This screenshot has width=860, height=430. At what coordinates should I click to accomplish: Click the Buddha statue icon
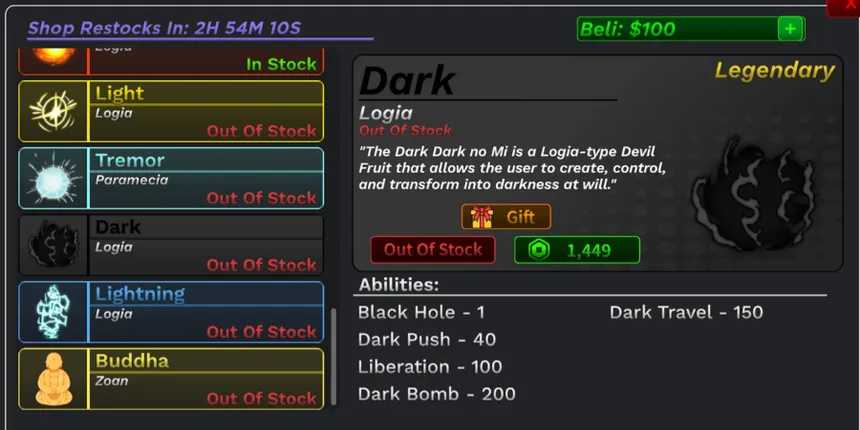(x=53, y=379)
